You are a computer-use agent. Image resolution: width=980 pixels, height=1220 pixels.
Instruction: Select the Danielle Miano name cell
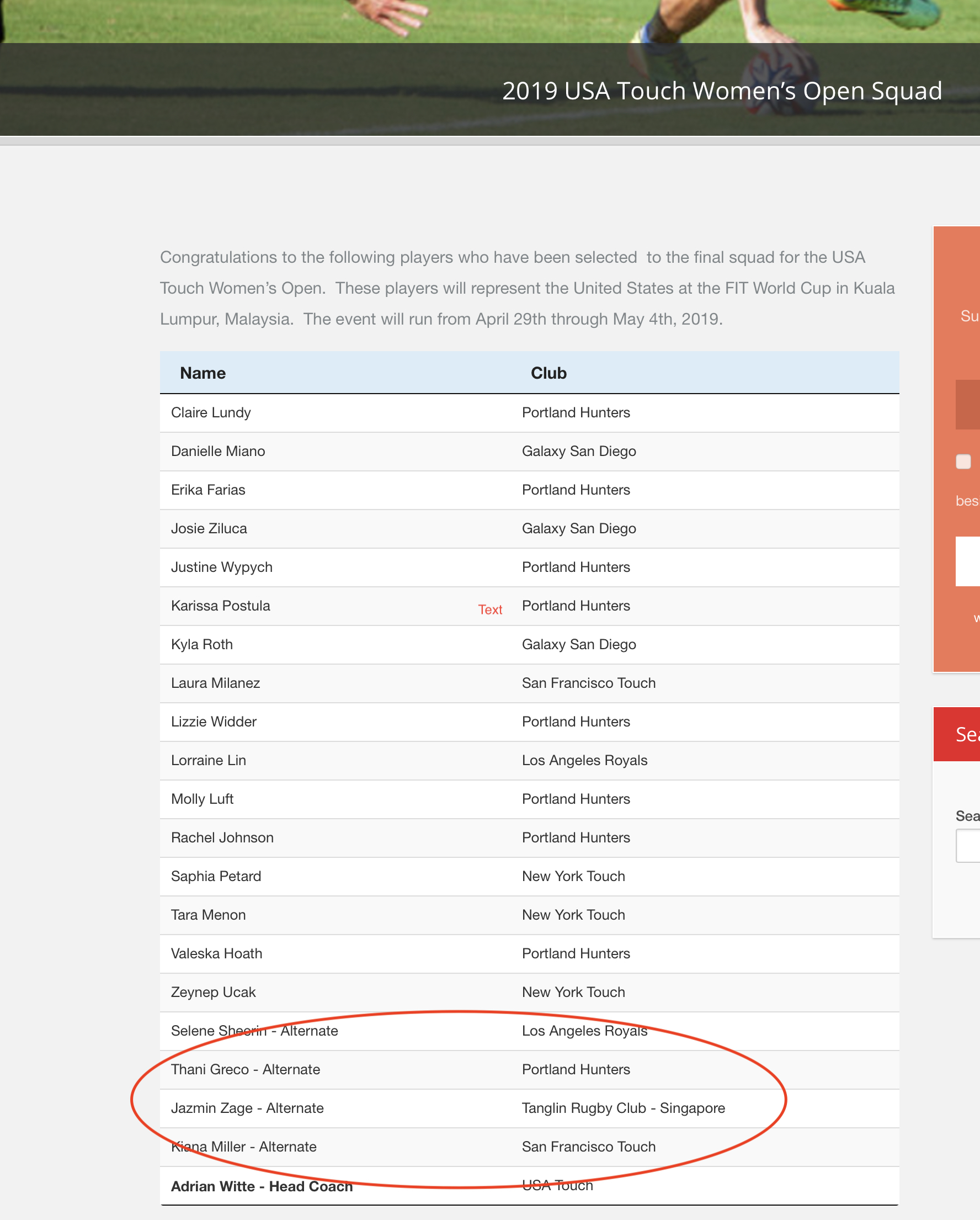(335, 452)
